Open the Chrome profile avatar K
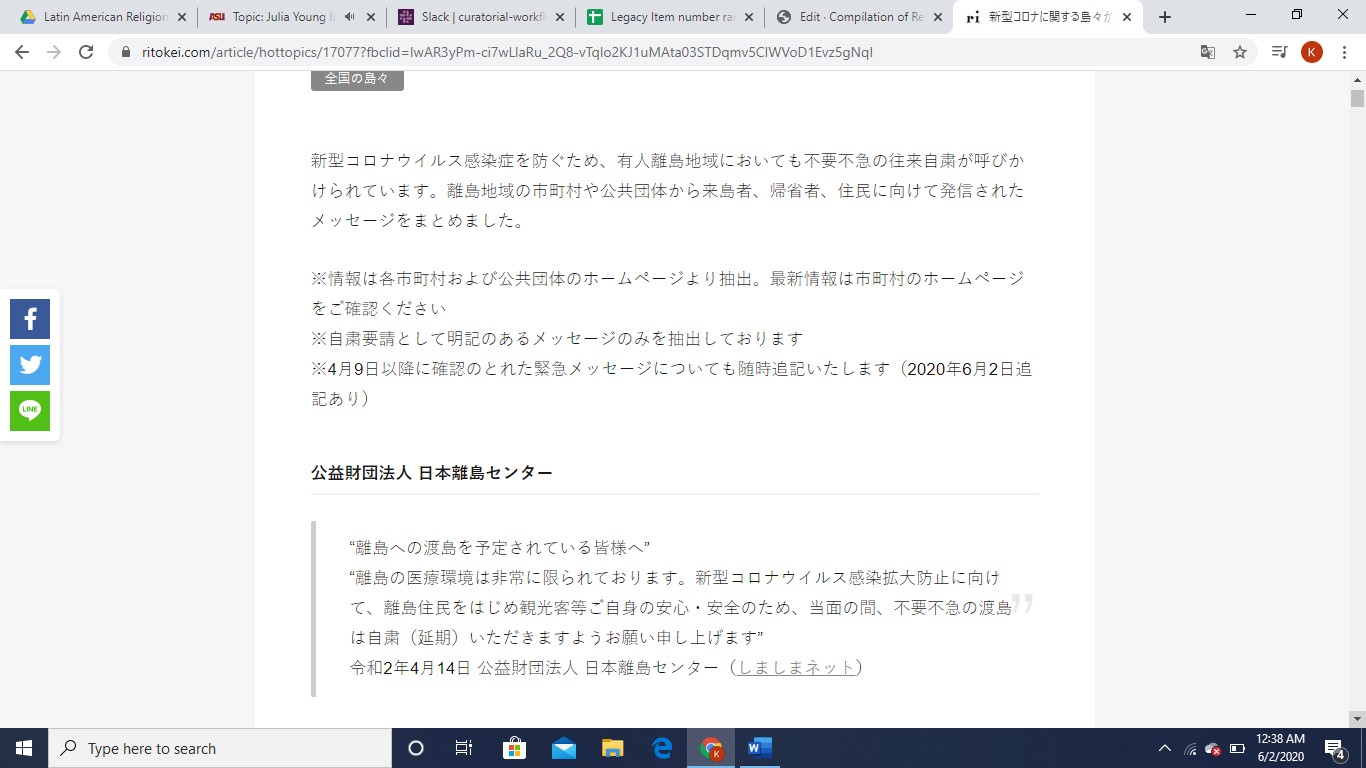The height and width of the screenshot is (768, 1366). [x=1311, y=52]
